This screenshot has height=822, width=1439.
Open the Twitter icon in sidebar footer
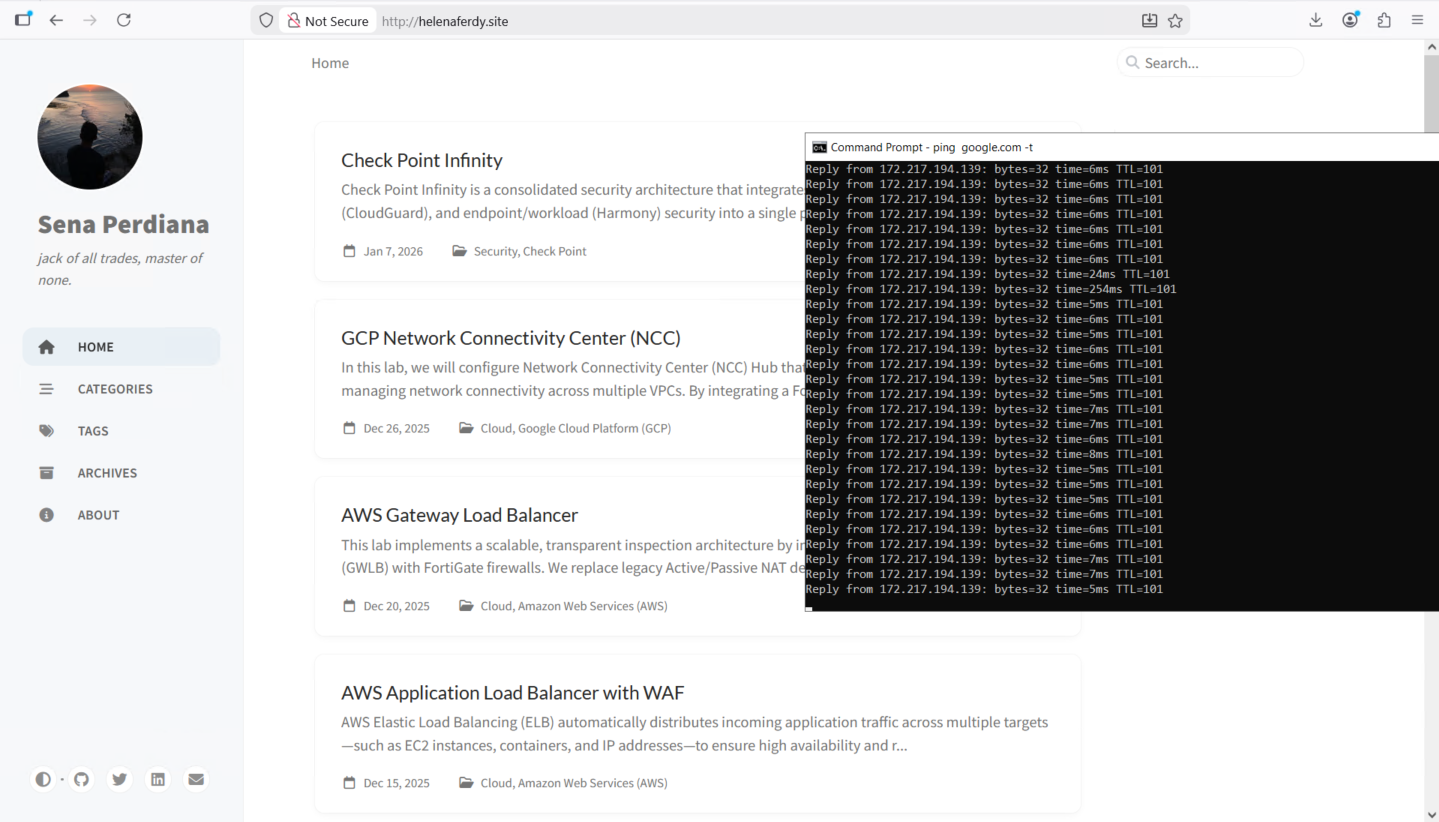pos(120,779)
